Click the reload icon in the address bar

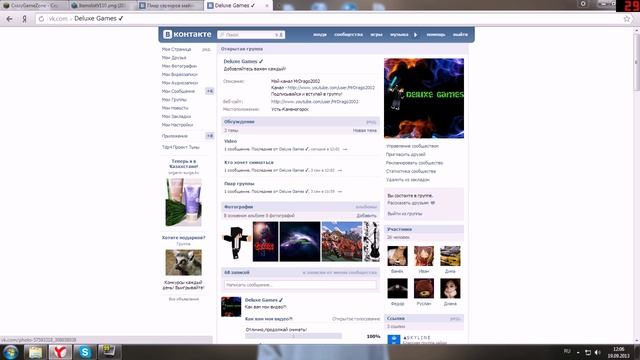pos(41,19)
